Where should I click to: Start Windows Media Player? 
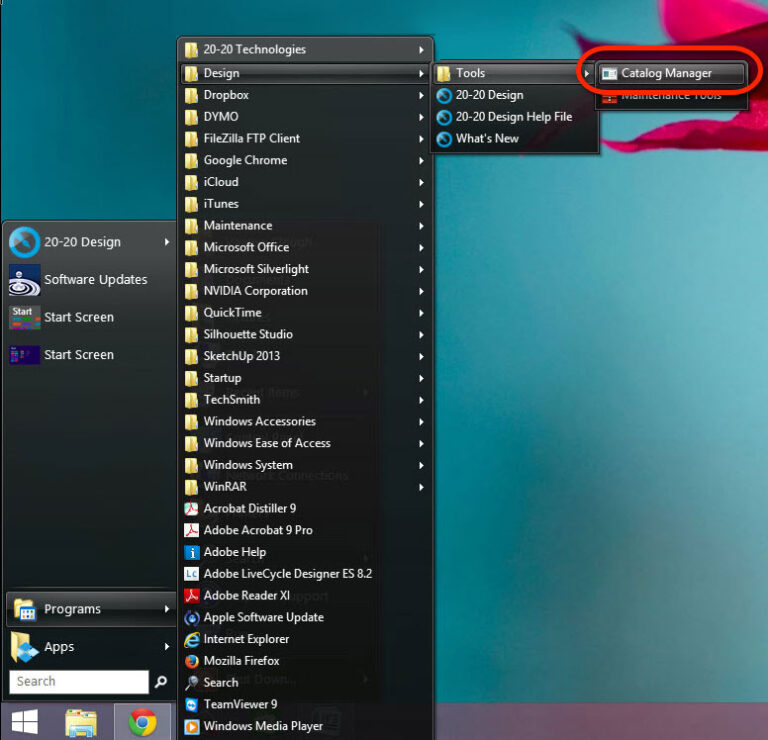pyautogui.click(x=262, y=726)
